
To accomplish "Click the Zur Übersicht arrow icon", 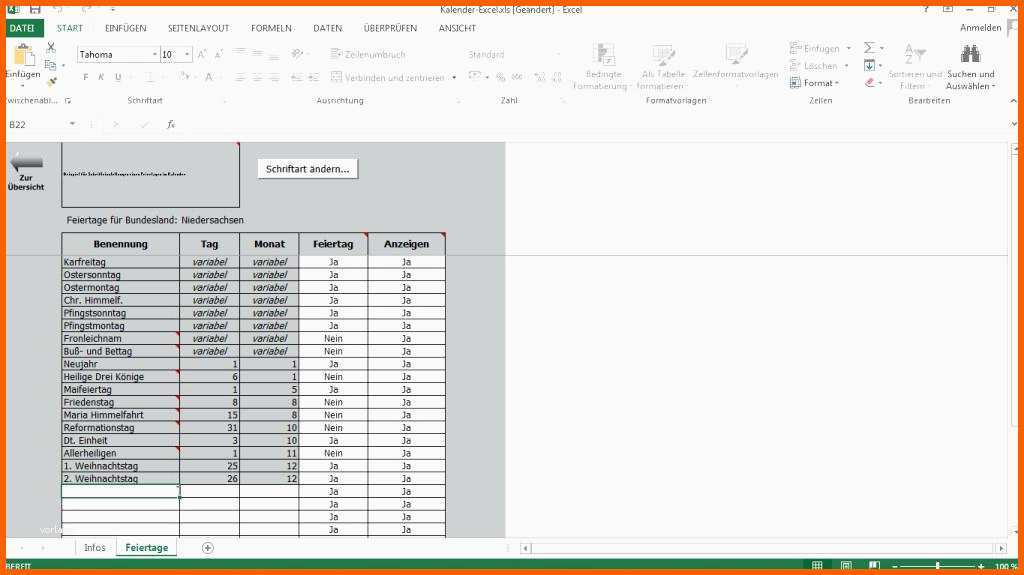I will point(25,163).
